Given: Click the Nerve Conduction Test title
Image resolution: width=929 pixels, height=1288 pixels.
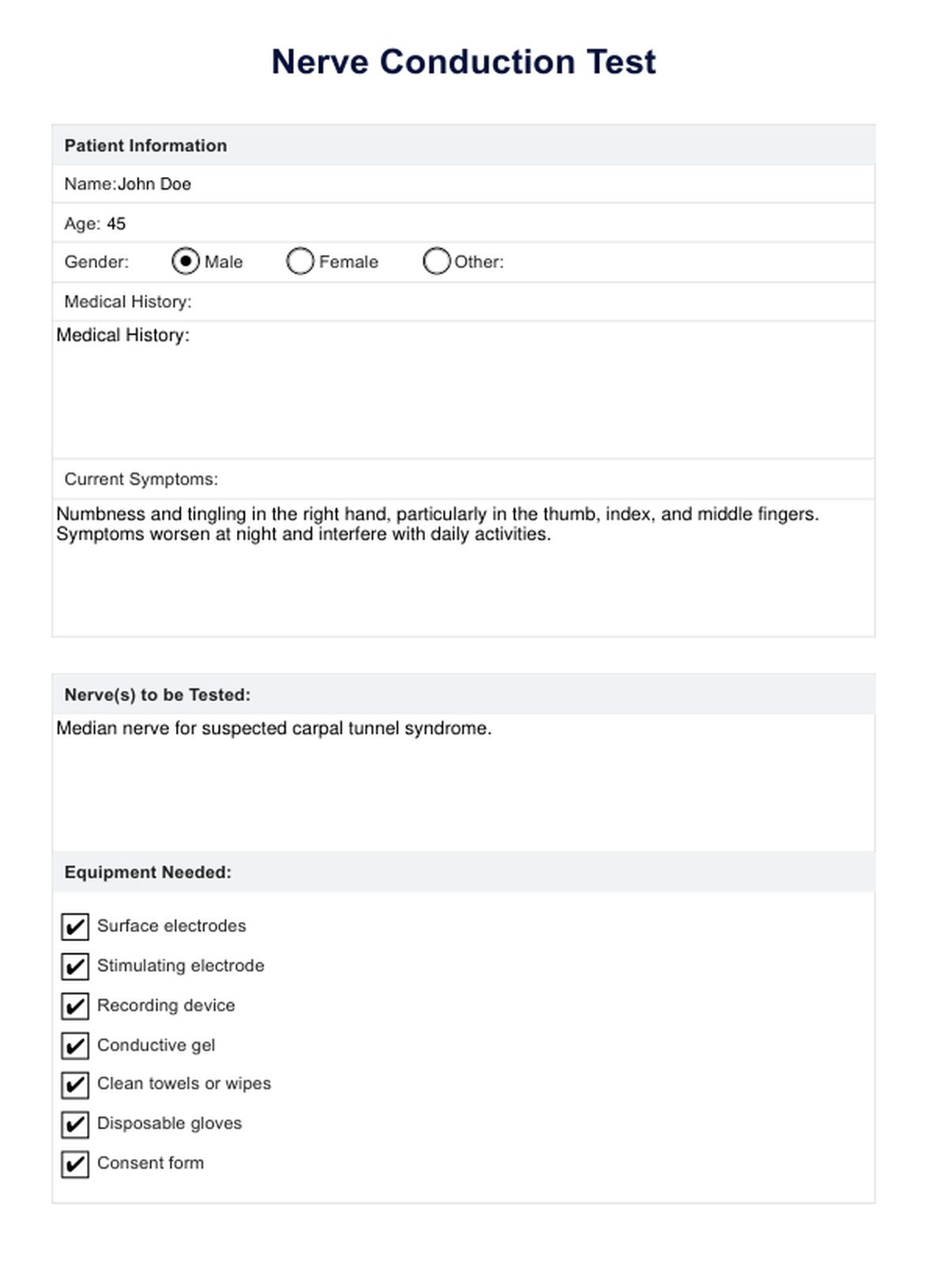Looking at the screenshot, I should point(464,62).
